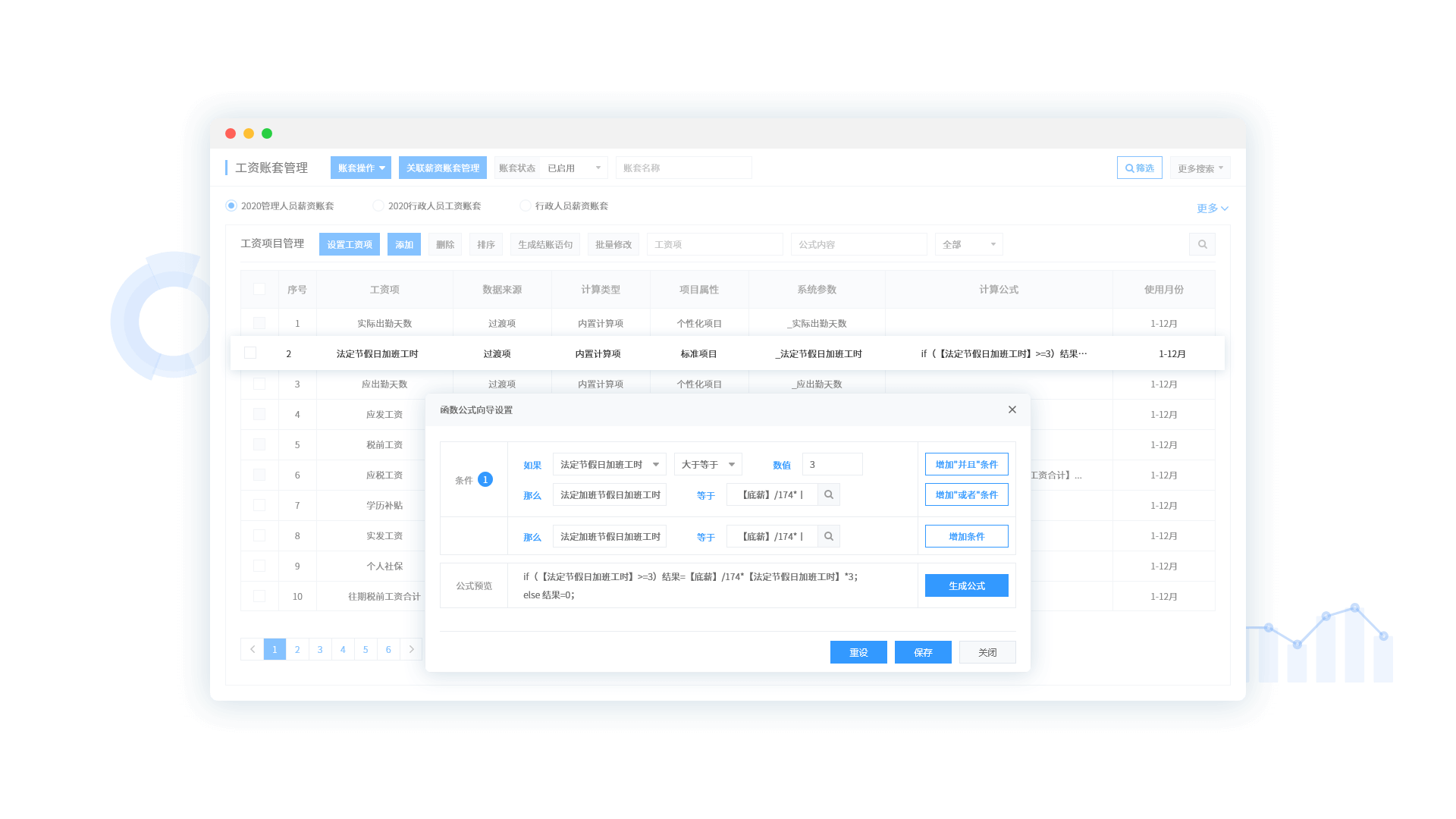Click the green window control dot
This screenshot has height=819, width=1456.
click(267, 133)
